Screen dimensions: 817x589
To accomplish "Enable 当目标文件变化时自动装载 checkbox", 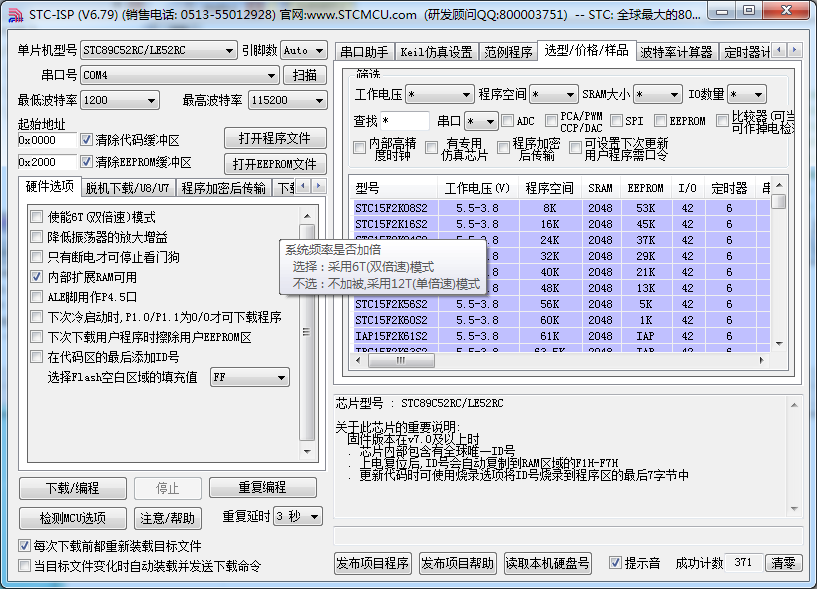I will pyautogui.click(x=24, y=566).
